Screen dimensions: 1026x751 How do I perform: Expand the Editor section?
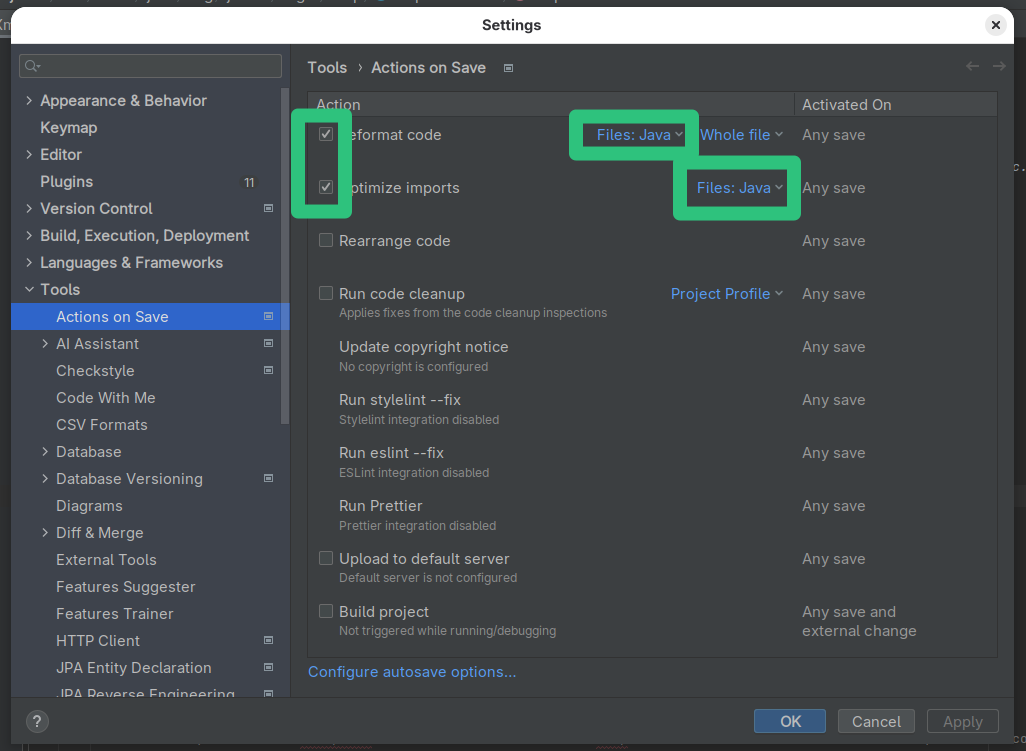[29, 154]
